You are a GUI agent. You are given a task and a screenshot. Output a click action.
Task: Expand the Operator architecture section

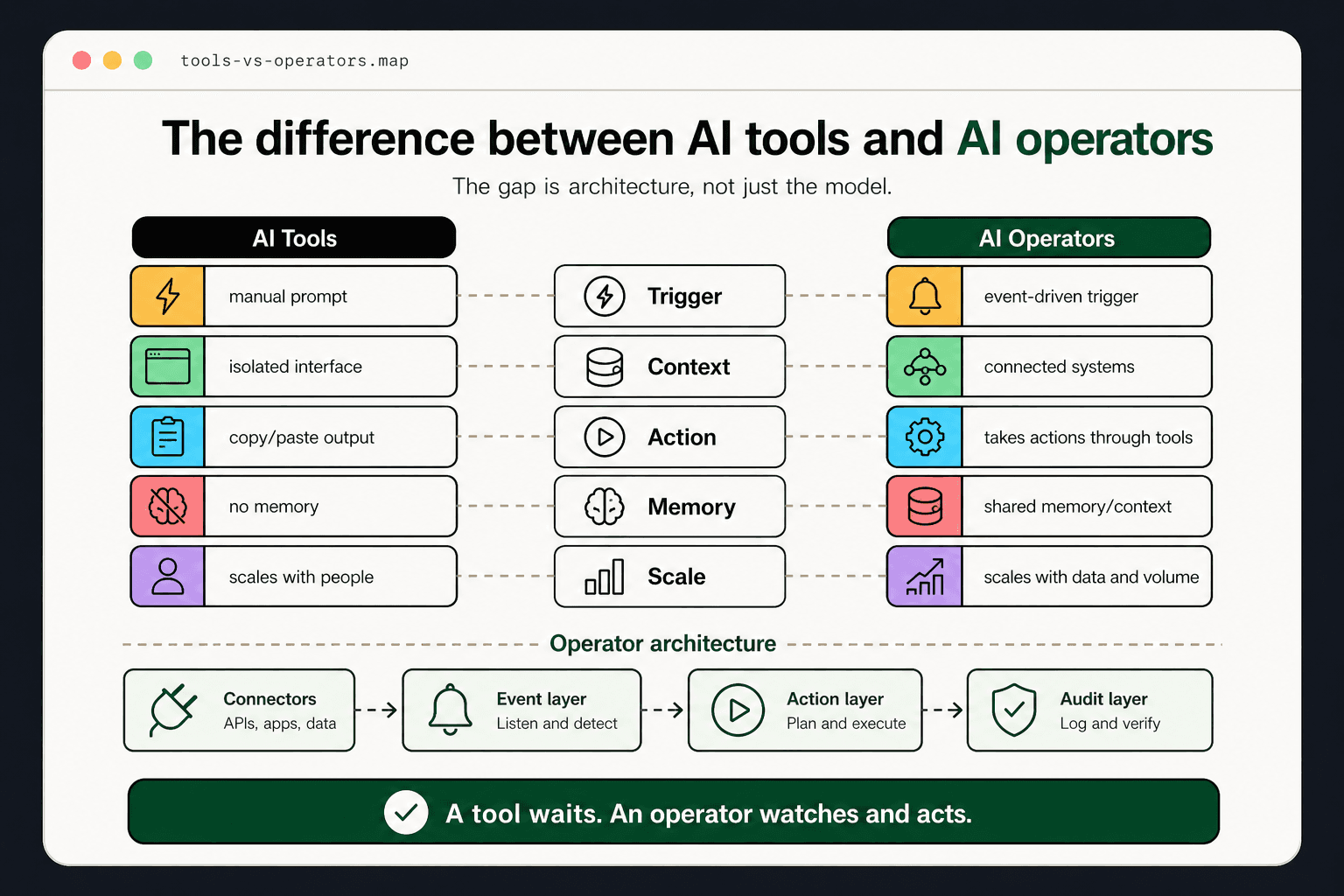pos(662,643)
